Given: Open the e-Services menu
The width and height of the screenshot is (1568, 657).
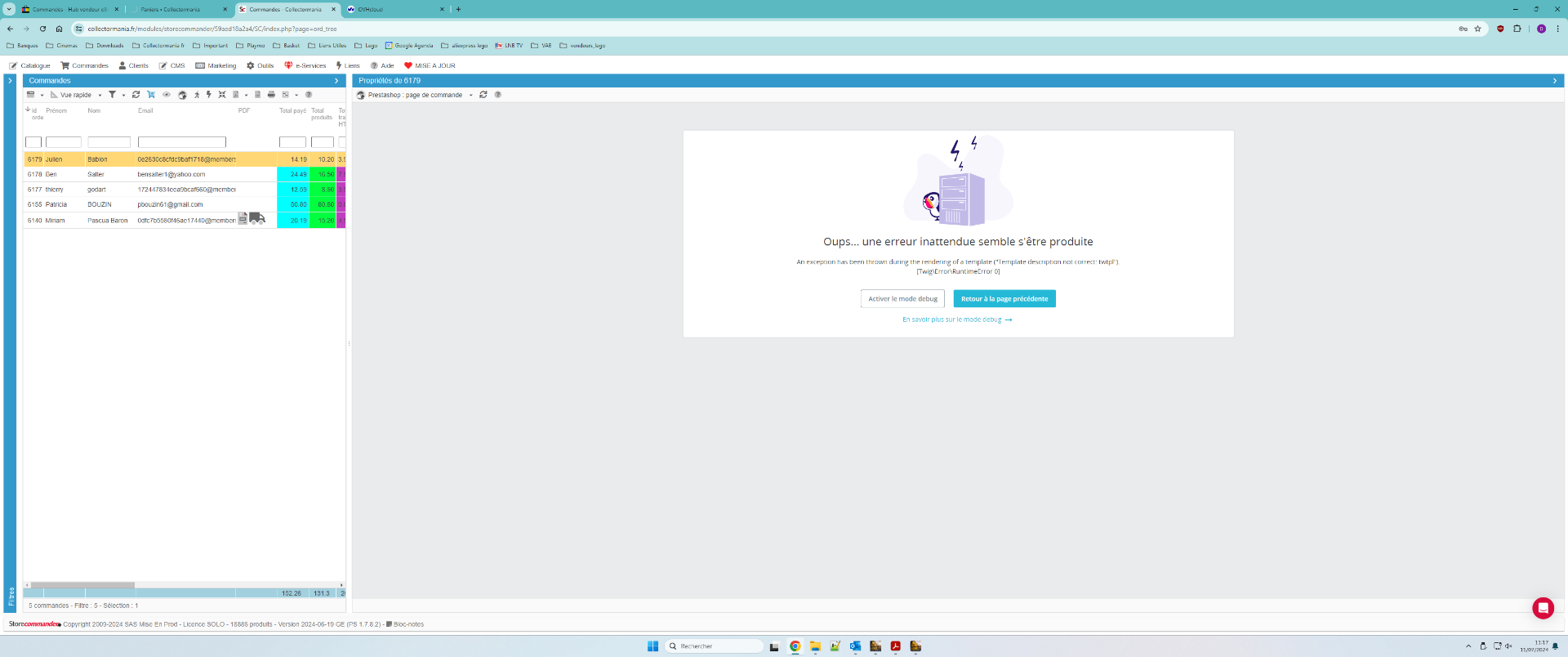Looking at the screenshot, I should [305, 65].
